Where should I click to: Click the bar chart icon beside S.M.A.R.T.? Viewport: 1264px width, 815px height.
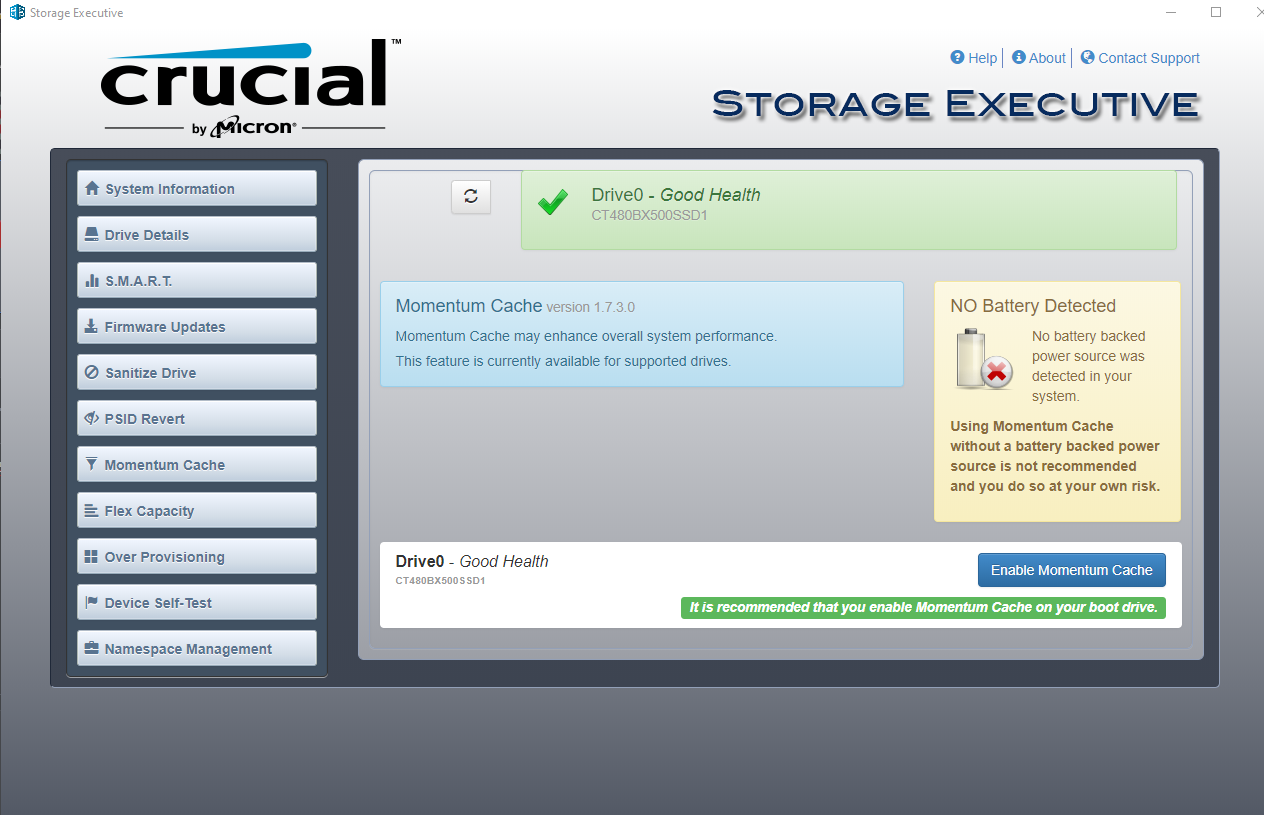[92, 280]
